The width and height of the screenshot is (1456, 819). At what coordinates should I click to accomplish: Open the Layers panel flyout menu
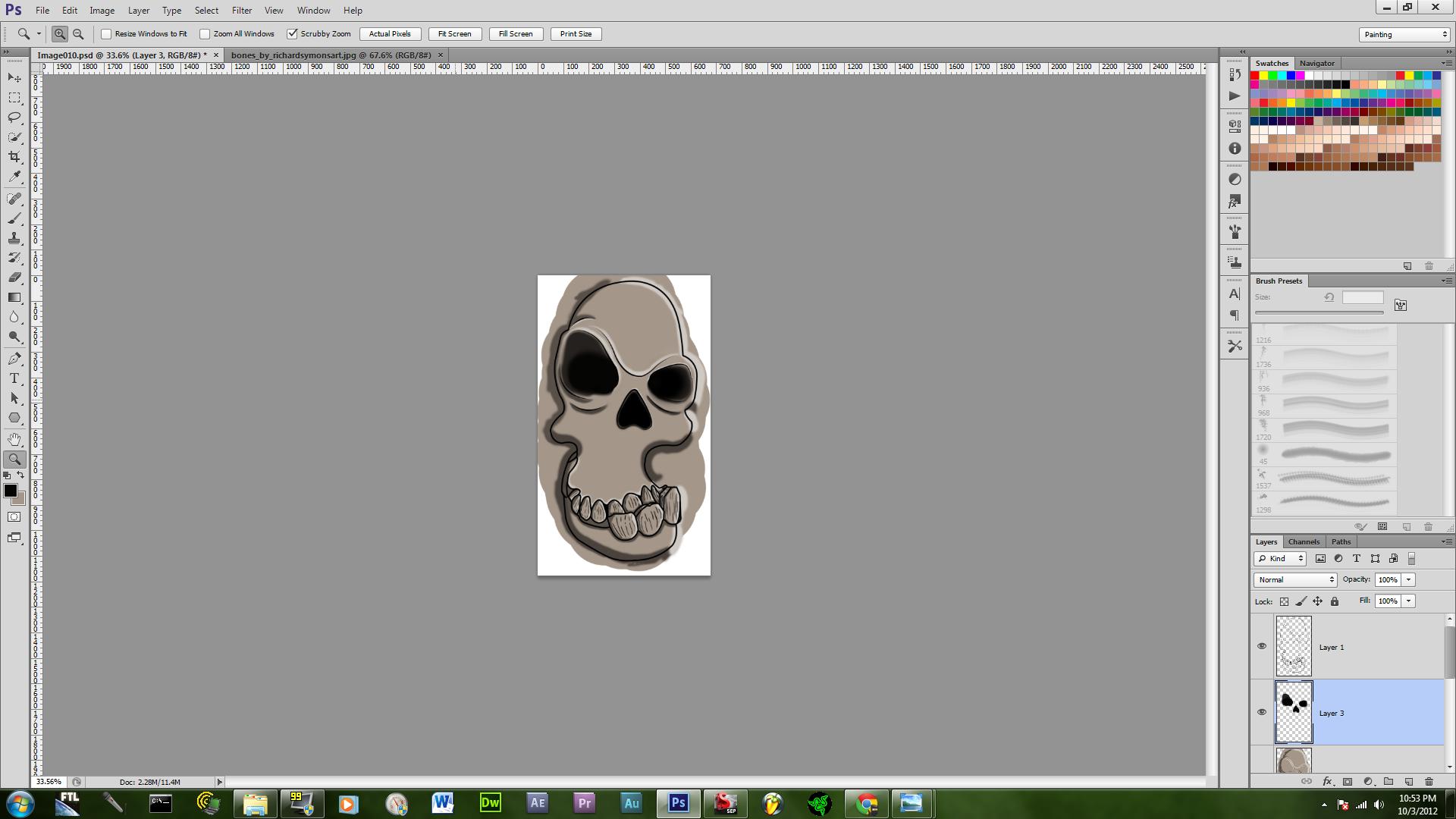[1445, 541]
